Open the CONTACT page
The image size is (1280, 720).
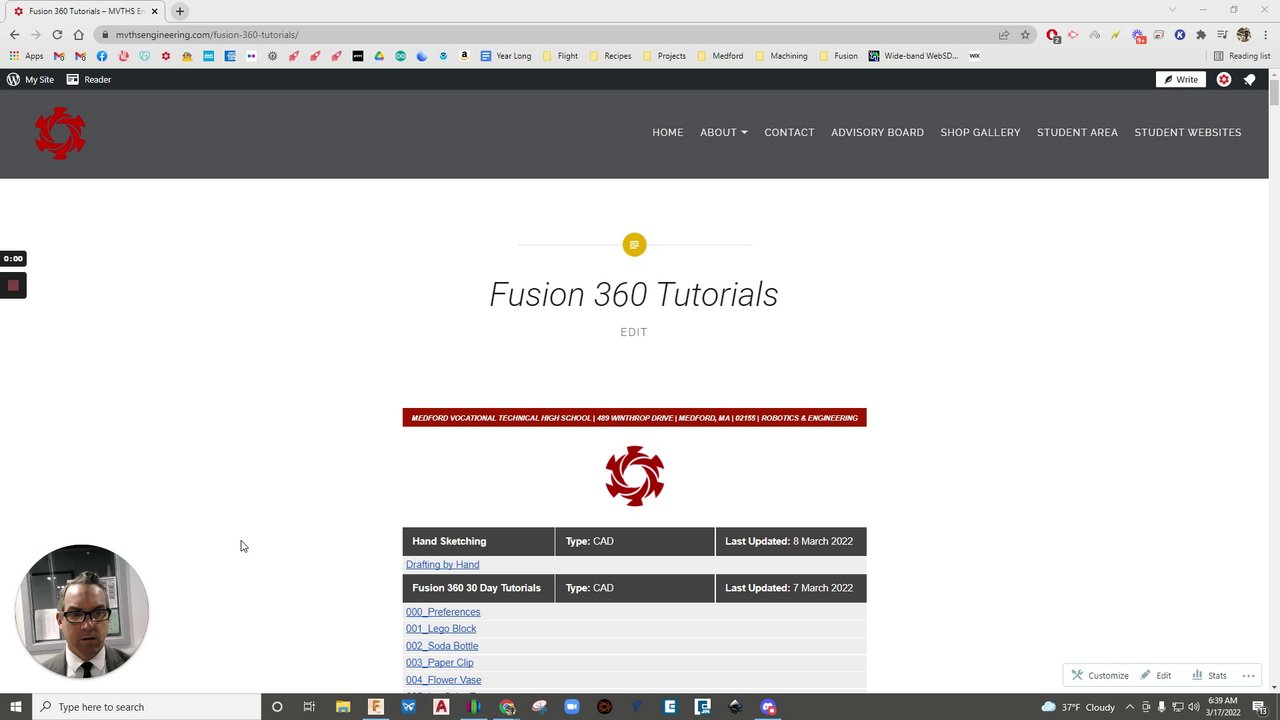[x=789, y=132]
